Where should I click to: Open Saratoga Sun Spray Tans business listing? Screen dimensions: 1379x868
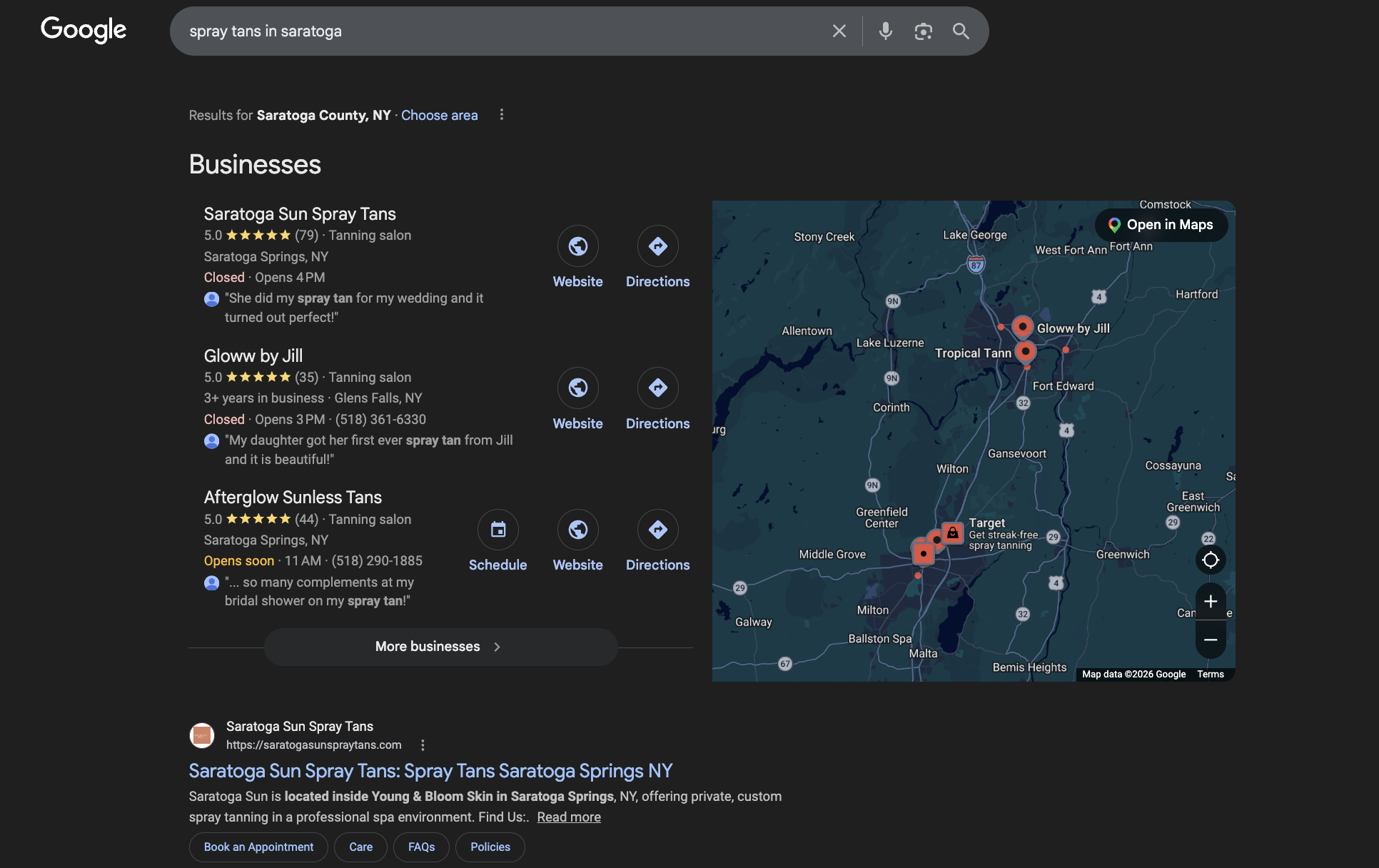pos(300,214)
